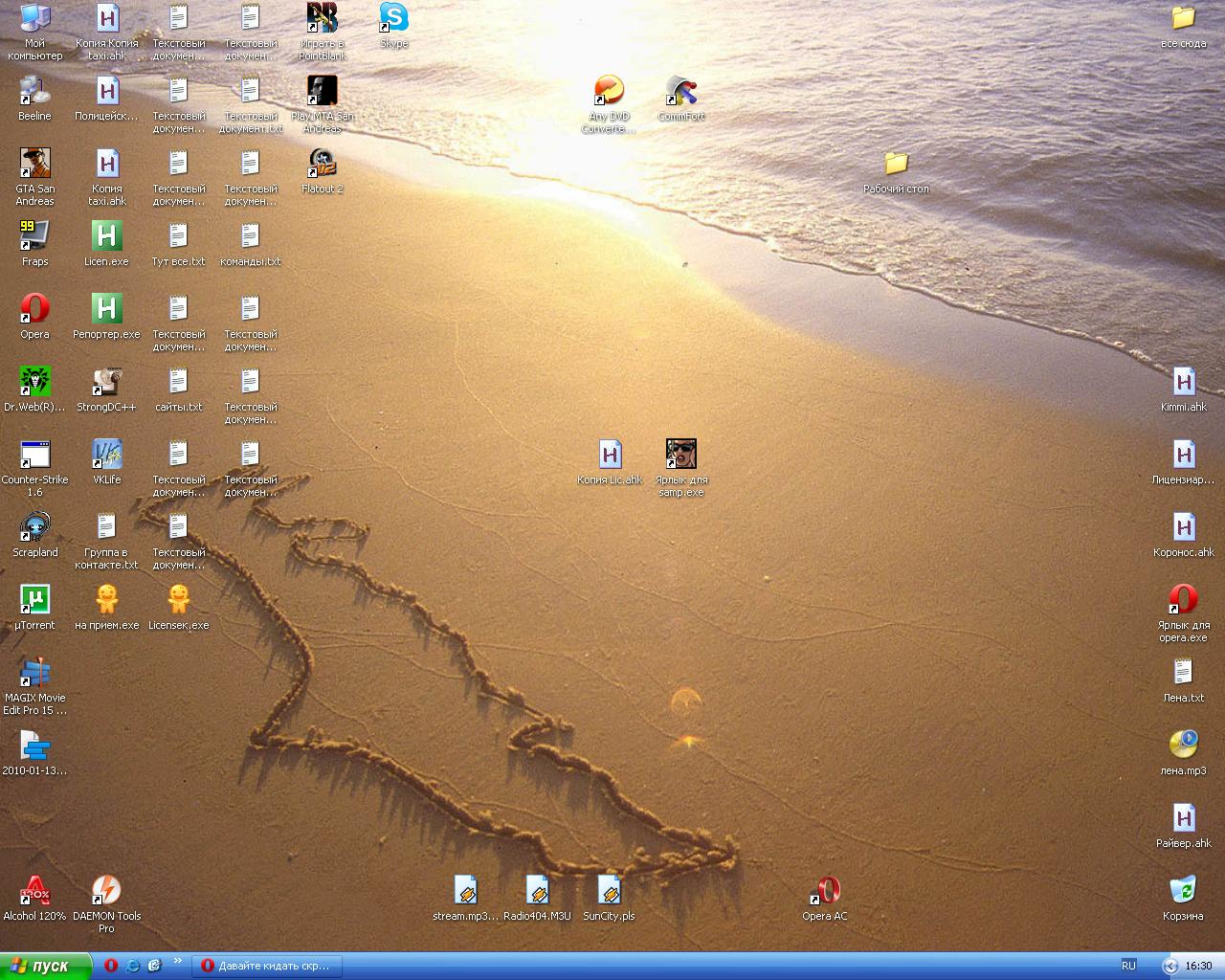Open the DAEMON Tools Pro shortcut
1225x980 pixels.
[107, 904]
